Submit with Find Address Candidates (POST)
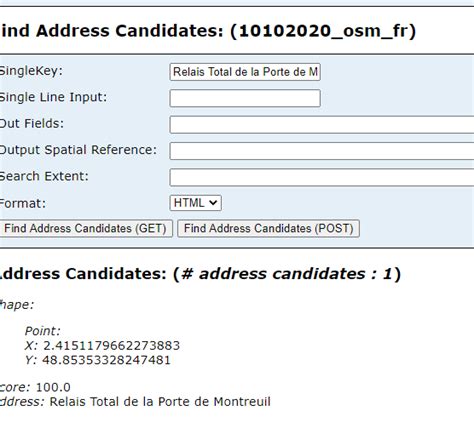This screenshot has height=428, width=474. coord(268,228)
